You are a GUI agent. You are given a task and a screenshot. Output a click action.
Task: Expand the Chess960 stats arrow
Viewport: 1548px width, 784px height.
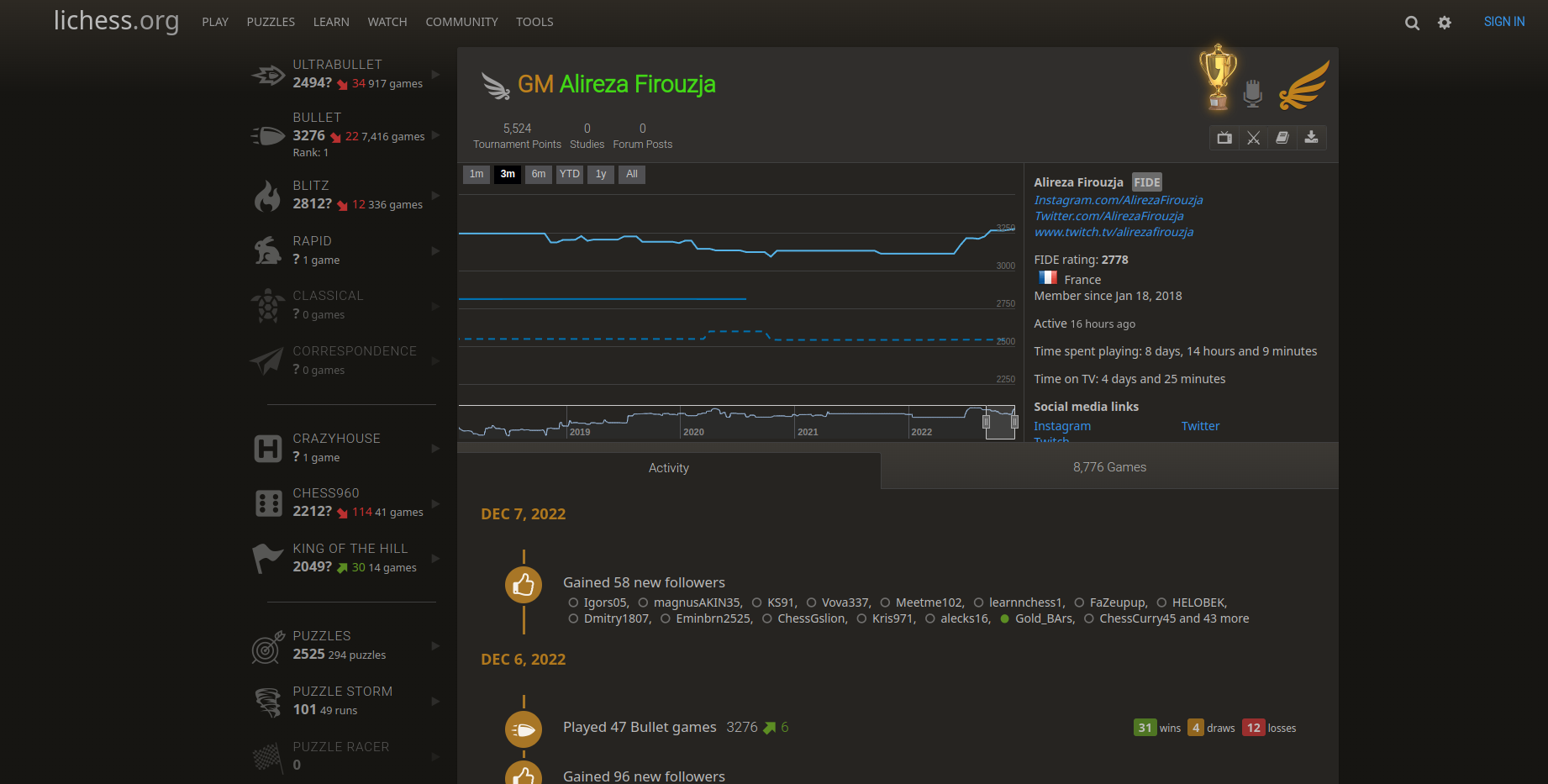coord(435,503)
